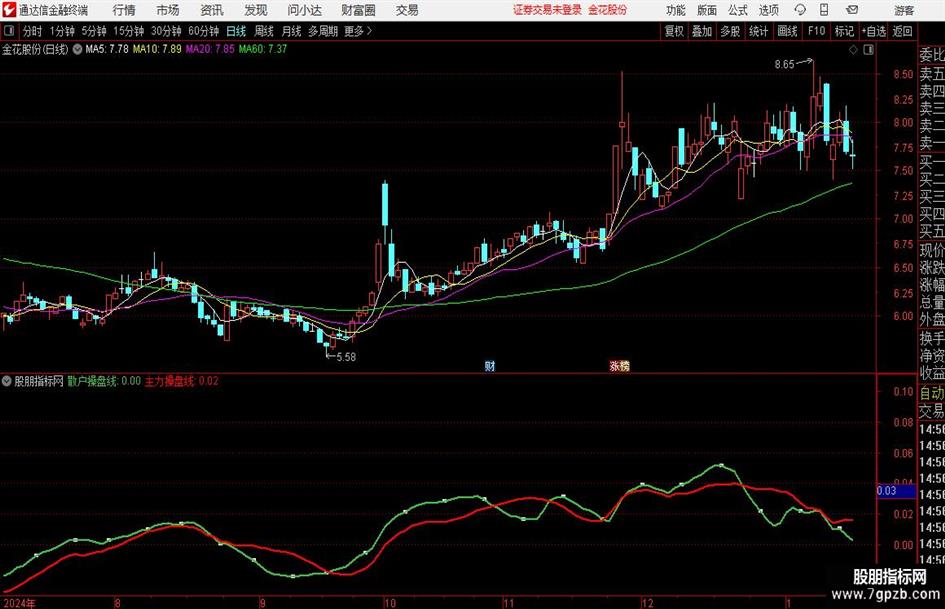Image resolution: width=945 pixels, height=609 pixels.
Task: Open the 市场 menu
Action: pos(168,10)
